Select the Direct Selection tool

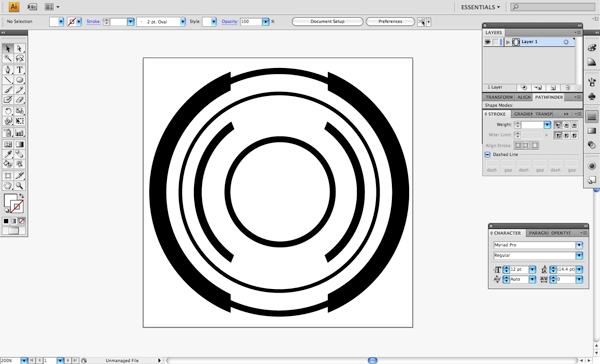[20, 48]
